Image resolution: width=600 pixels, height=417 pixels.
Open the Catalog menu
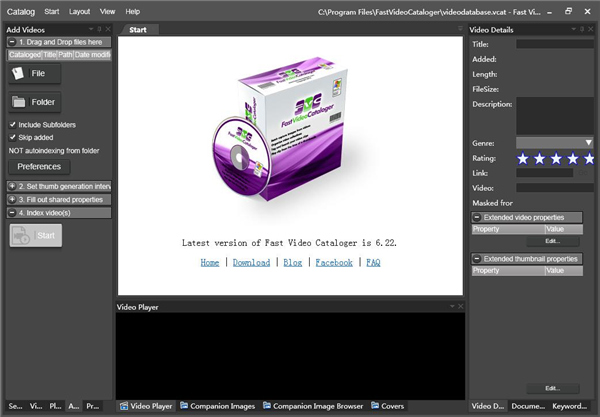point(21,12)
